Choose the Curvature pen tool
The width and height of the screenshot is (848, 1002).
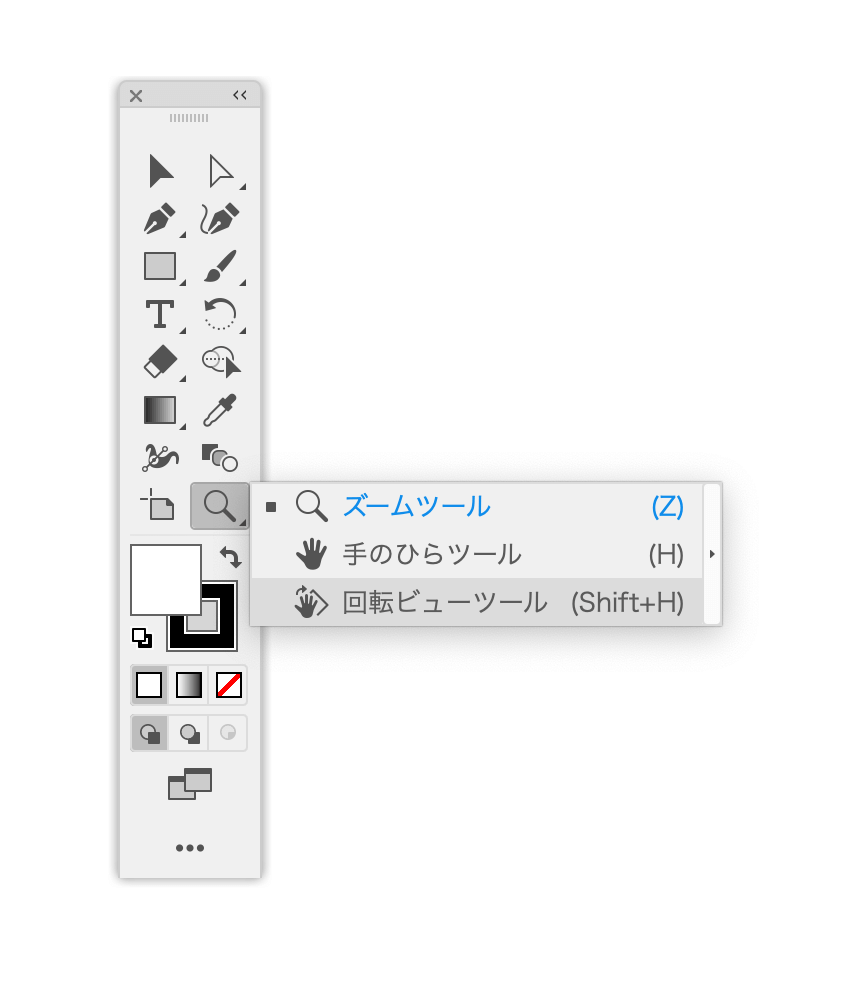click(x=220, y=219)
